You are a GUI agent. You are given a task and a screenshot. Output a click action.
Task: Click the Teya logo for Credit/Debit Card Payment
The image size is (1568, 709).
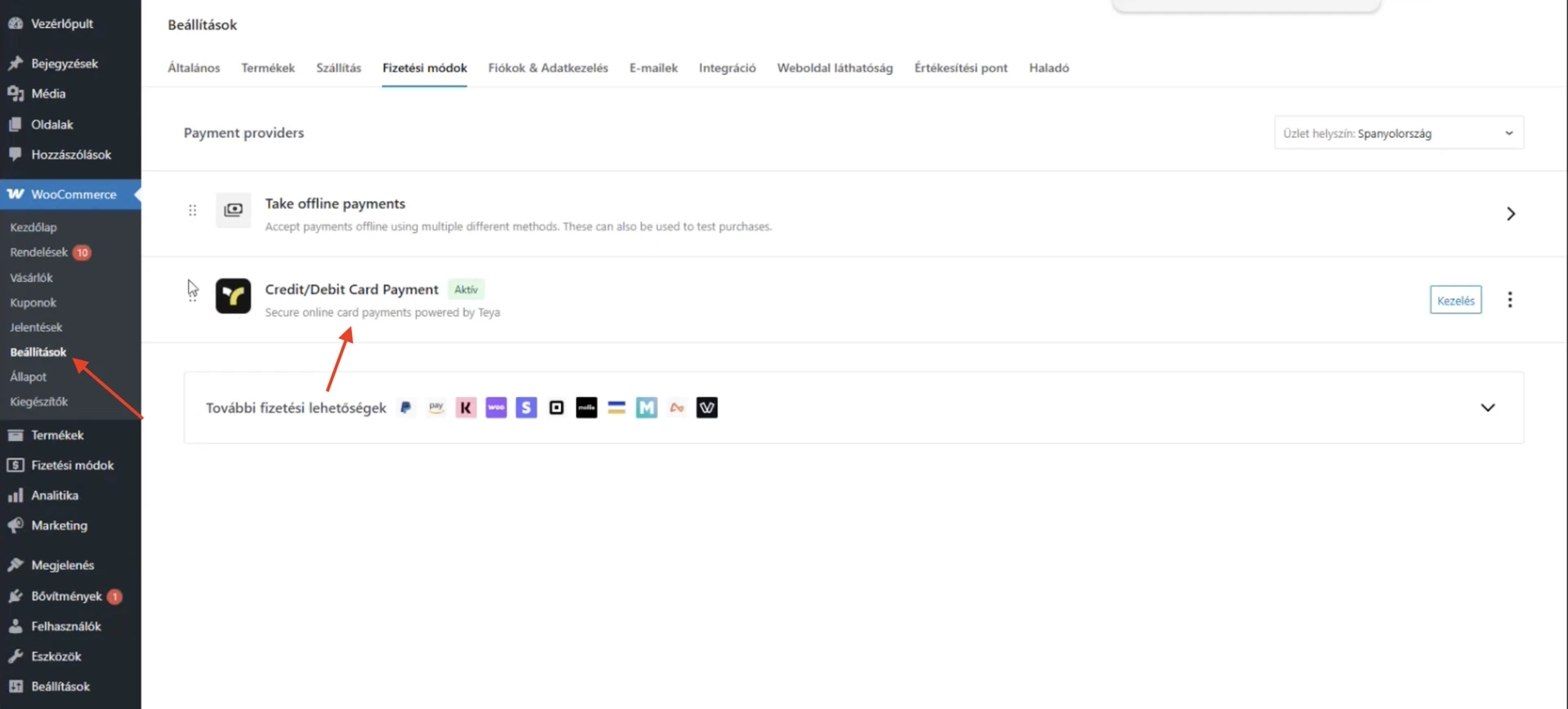click(233, 297)
